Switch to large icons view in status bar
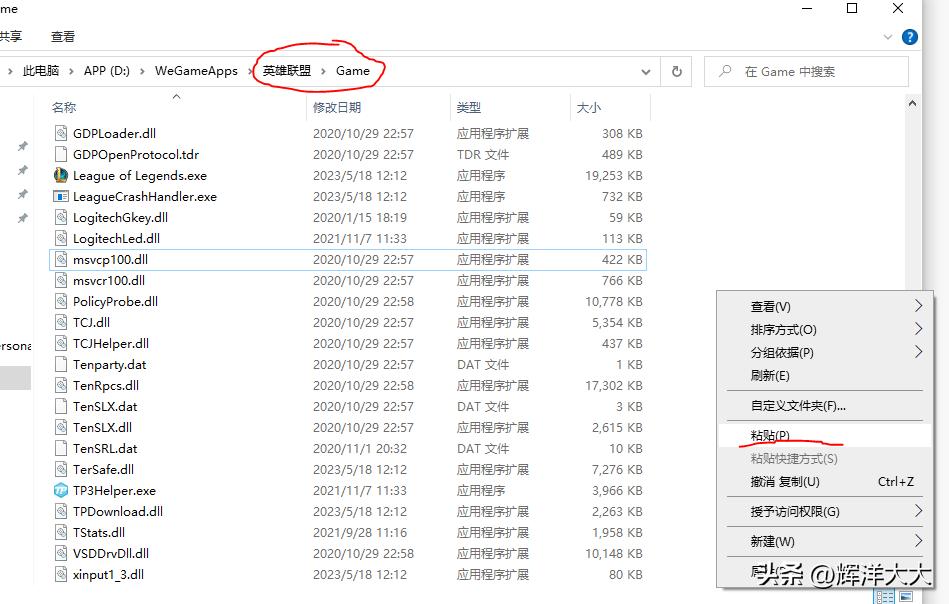The image size is (949, 604). click(x=906, y=597)
